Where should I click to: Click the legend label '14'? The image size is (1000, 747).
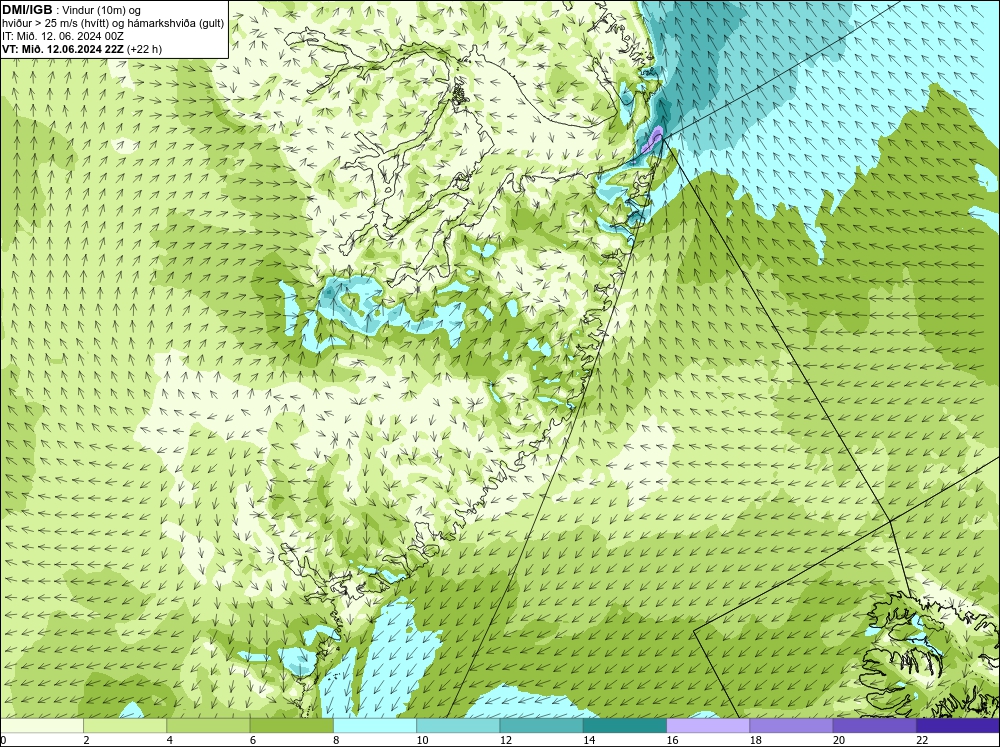(589, 740)
